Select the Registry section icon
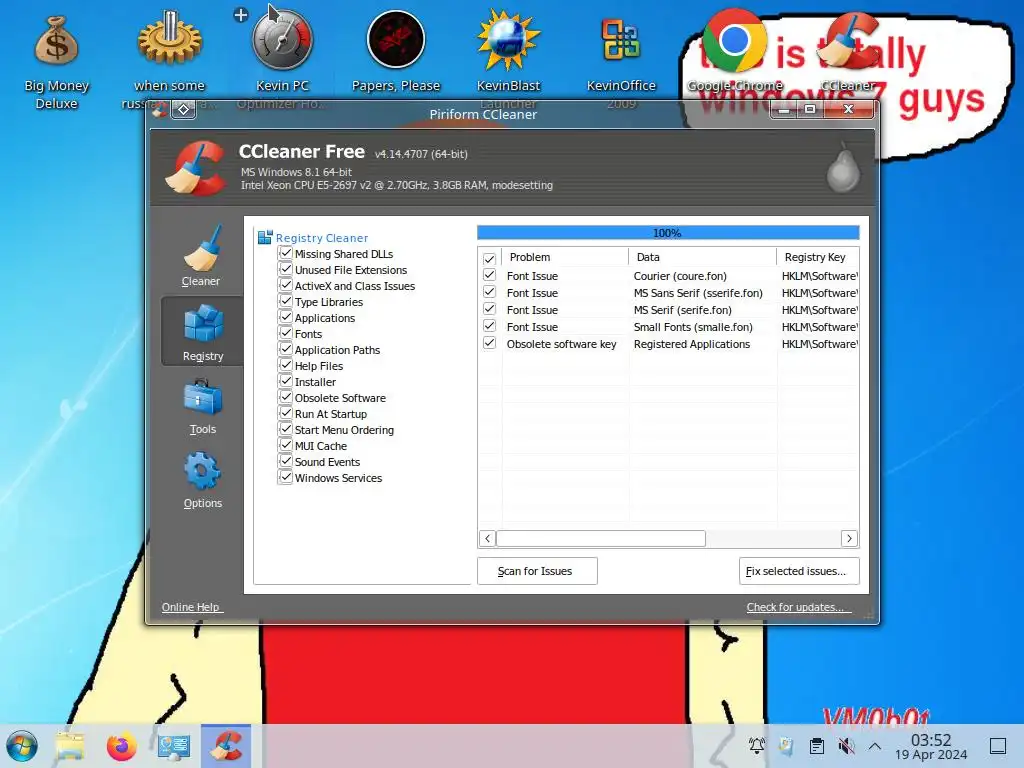Screen dimensions: 1024x768 coord(203,323)
